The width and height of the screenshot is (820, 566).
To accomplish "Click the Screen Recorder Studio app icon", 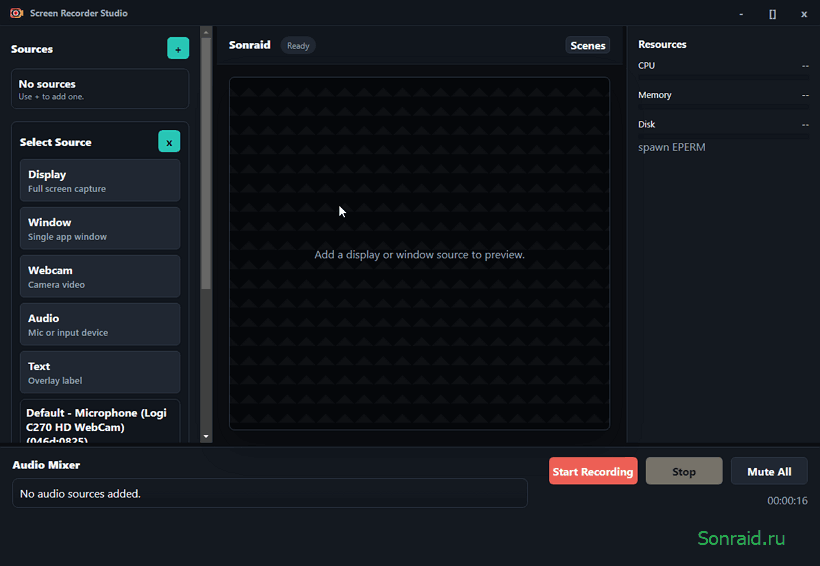I will (x=16, y=13).
